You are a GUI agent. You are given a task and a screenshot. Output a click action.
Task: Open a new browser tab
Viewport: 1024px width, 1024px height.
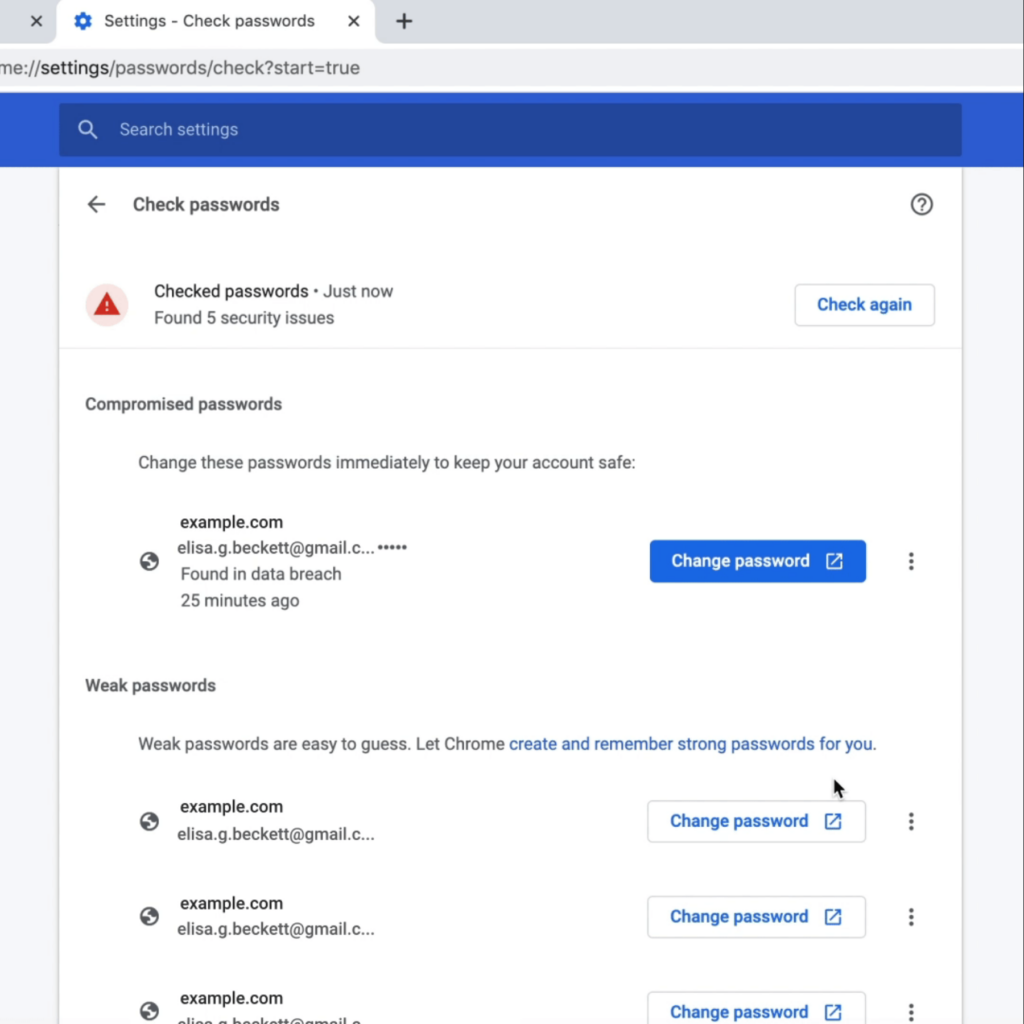[403, 20]
